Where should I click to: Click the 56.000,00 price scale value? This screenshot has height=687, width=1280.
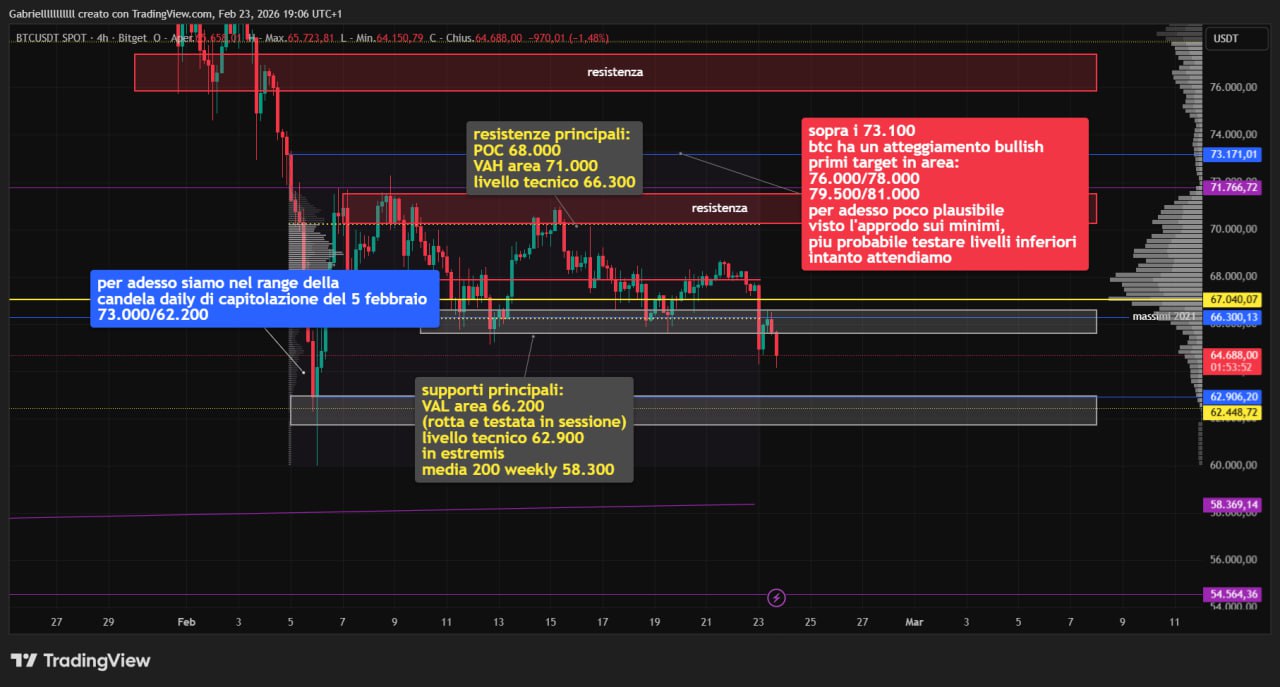coord(1232,560)
